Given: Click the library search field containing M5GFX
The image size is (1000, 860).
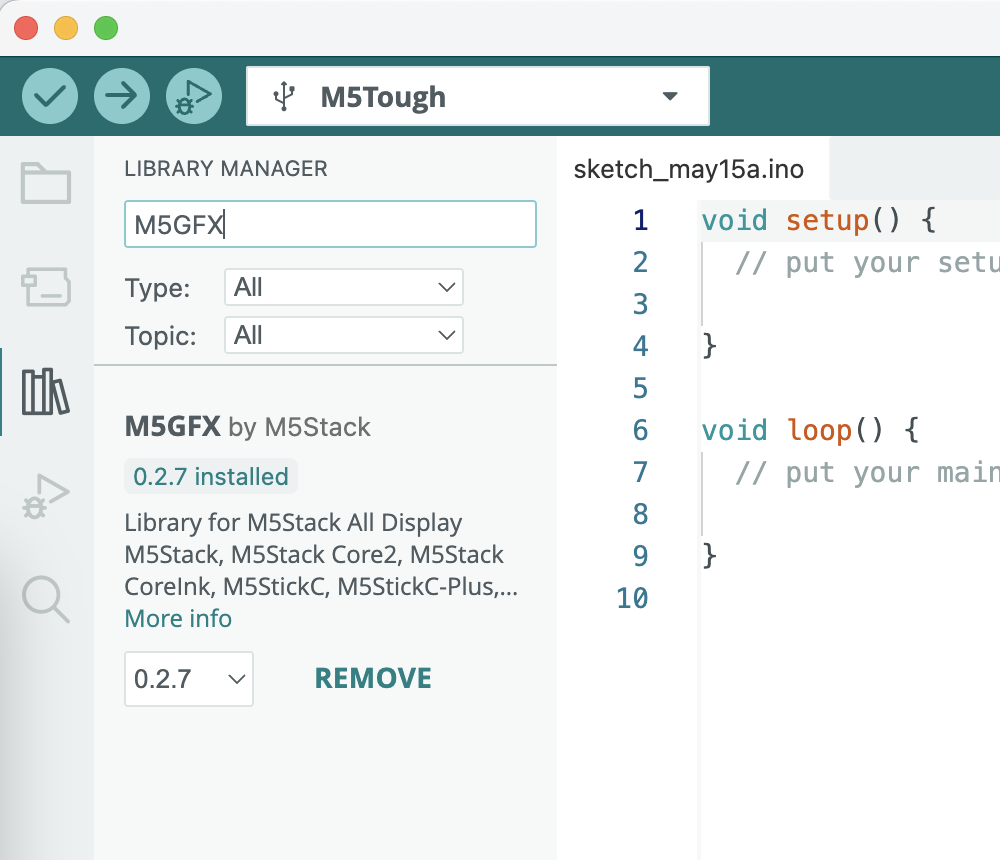Looking at the screenshot, I should pos(330,224).
